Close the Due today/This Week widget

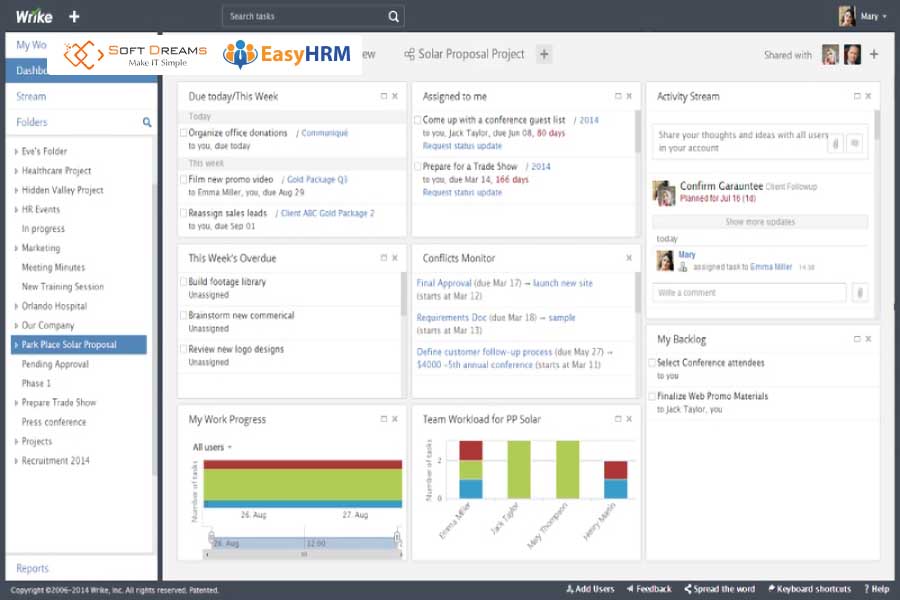pos(395,96)
